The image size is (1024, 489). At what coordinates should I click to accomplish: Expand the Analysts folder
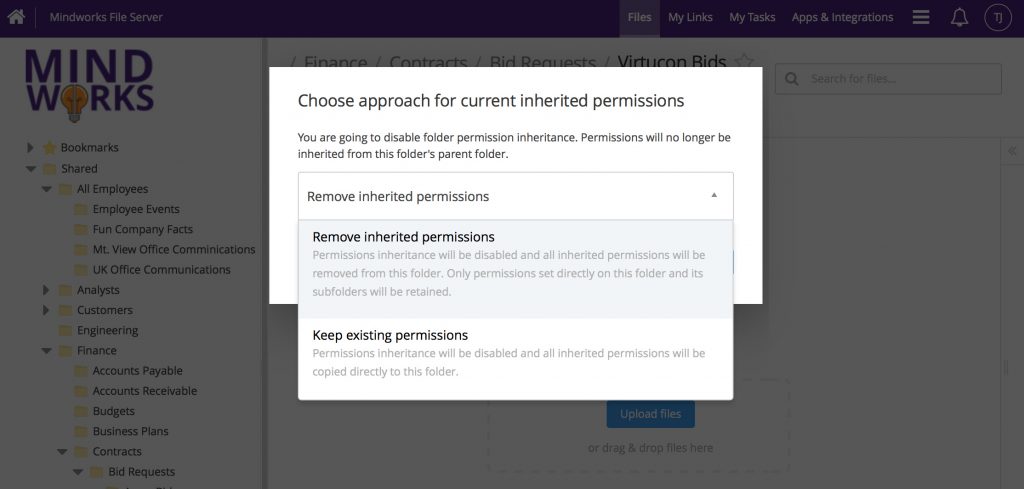(x=46, y=290)
